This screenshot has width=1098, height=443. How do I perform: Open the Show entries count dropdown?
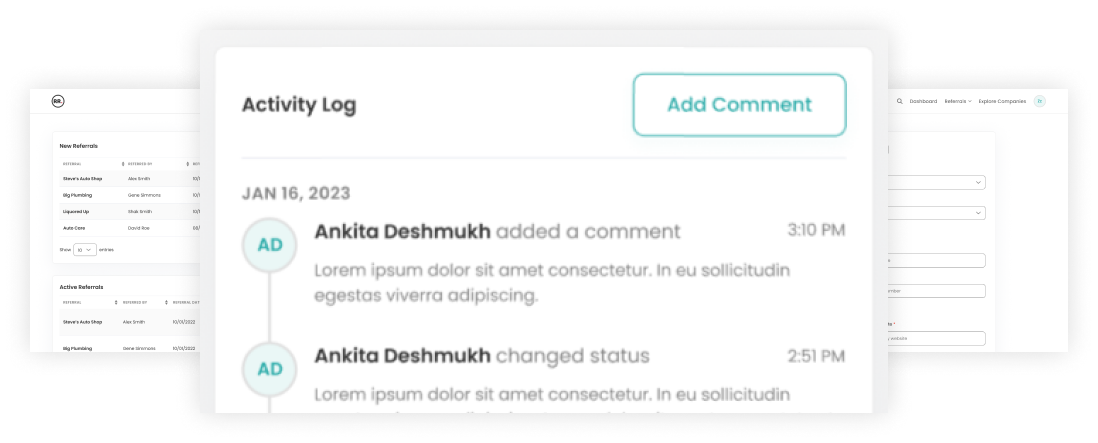pos(85,250)
